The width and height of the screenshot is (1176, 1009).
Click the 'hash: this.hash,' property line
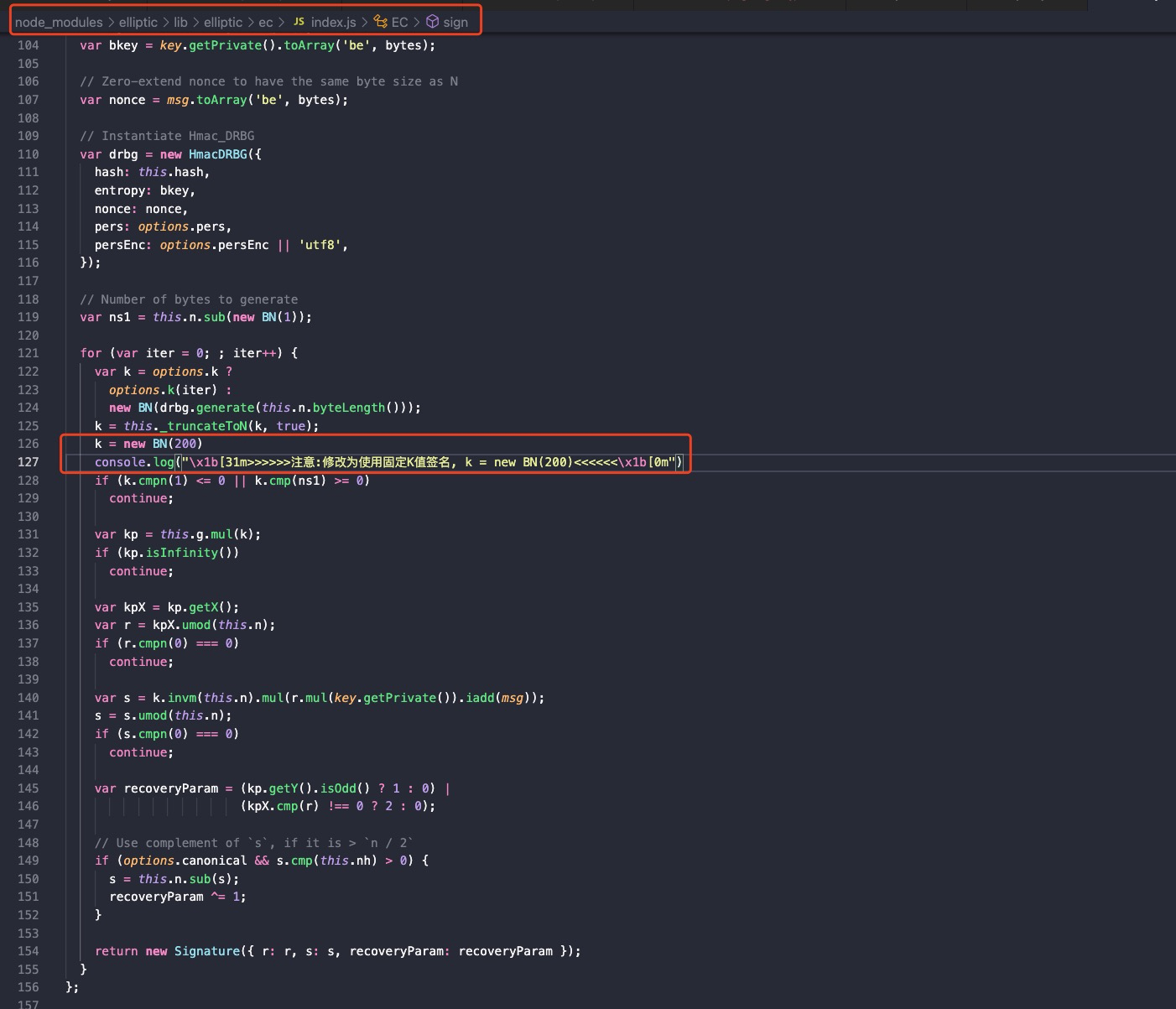(152, 172)
